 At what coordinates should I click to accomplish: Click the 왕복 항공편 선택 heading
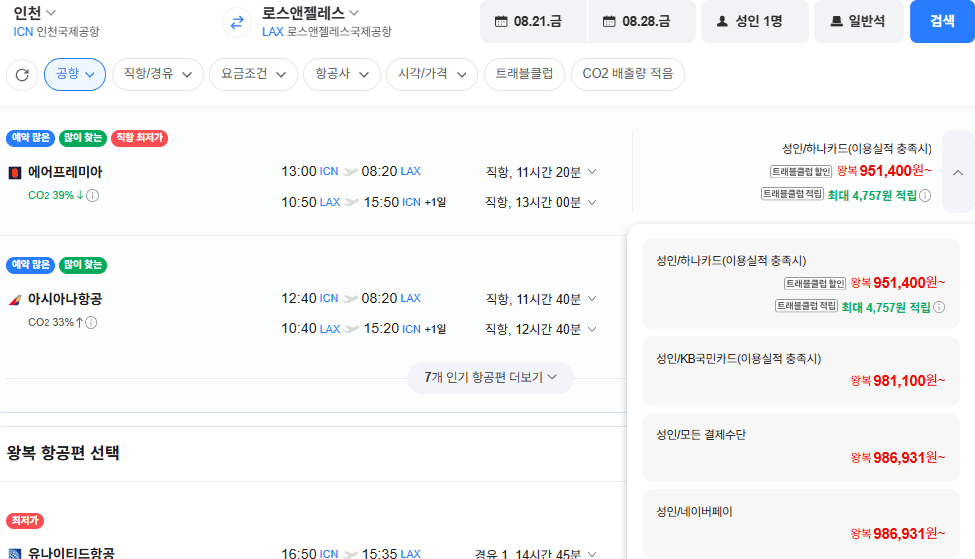click(x=63, y=453)
